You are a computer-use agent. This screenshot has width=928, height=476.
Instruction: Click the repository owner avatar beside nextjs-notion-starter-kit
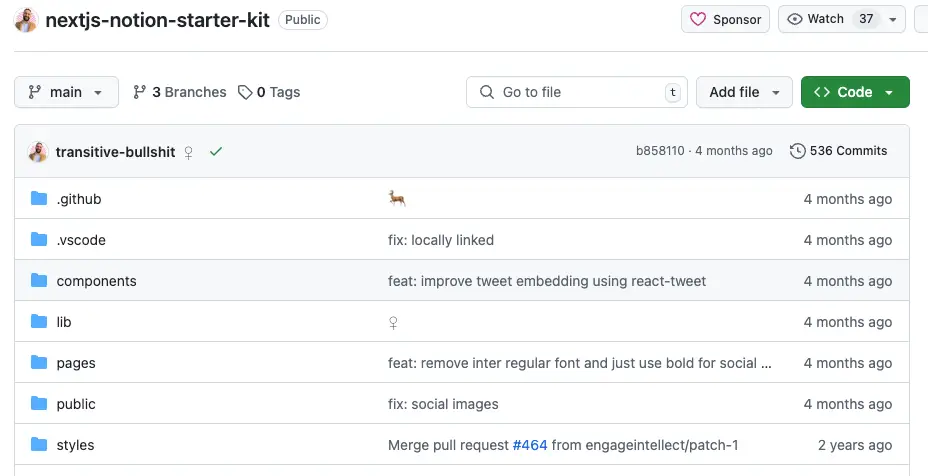click(26, 20)
